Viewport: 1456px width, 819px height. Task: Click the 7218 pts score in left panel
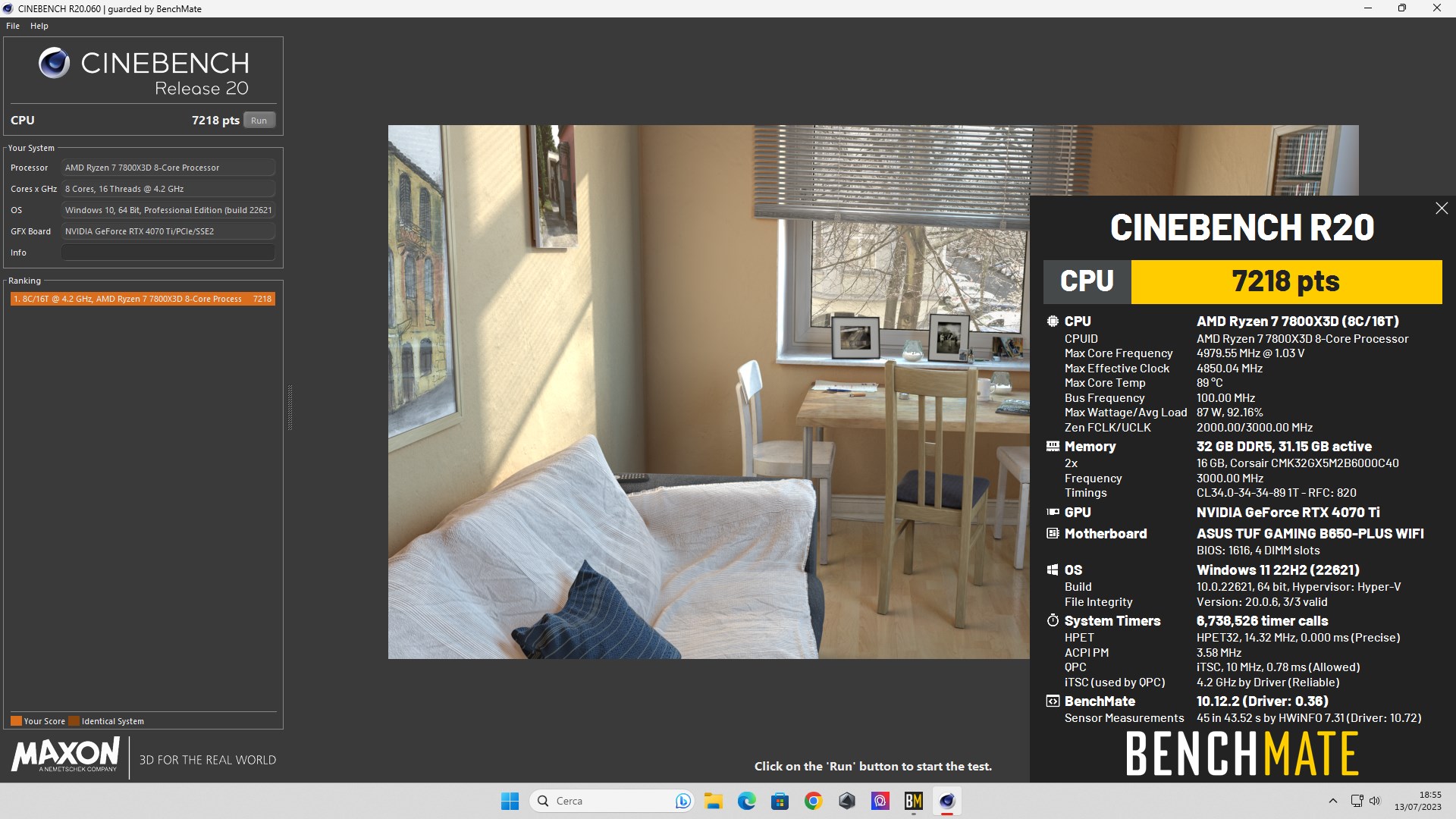pyautogui.click(x=215, y=121)
